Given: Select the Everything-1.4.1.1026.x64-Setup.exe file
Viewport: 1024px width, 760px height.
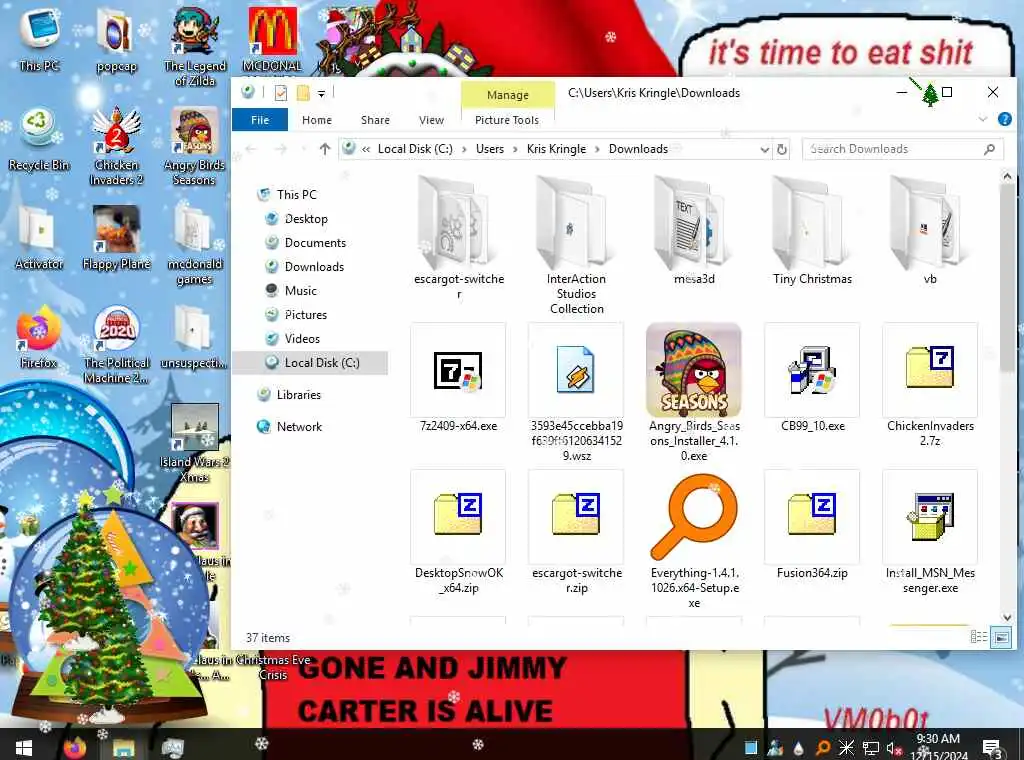Looking at the screenshot, I should [x=694, y=539].
